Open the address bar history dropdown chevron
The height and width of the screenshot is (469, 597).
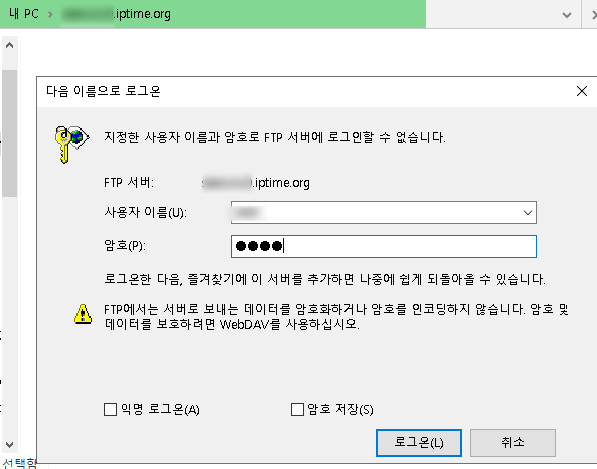coord(567,14)
